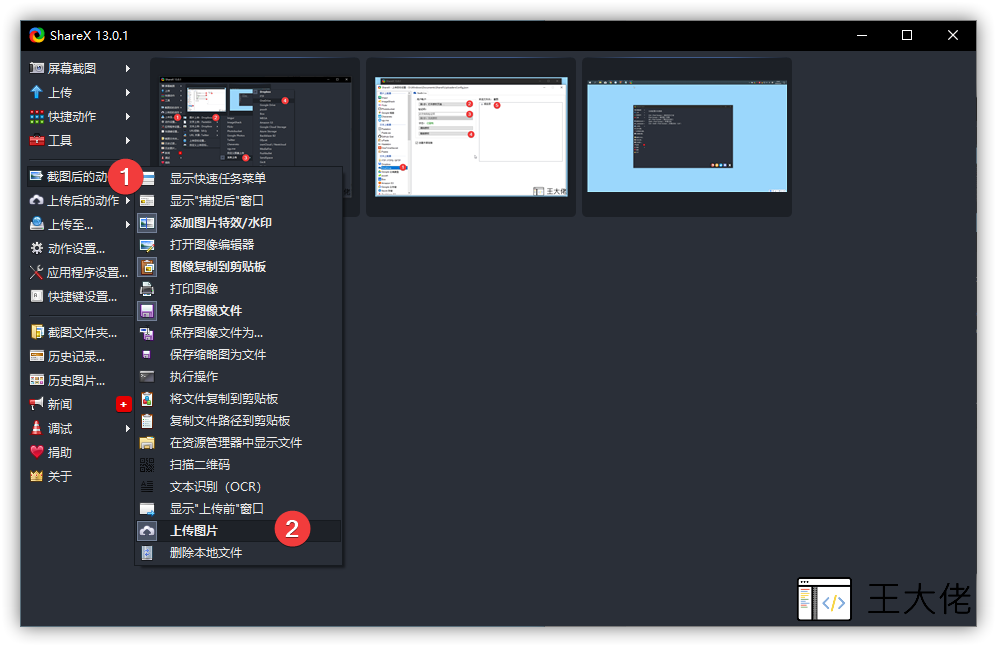Click the 调试 traffic cone icon
The image size is (997, 647).
(37, 428)
